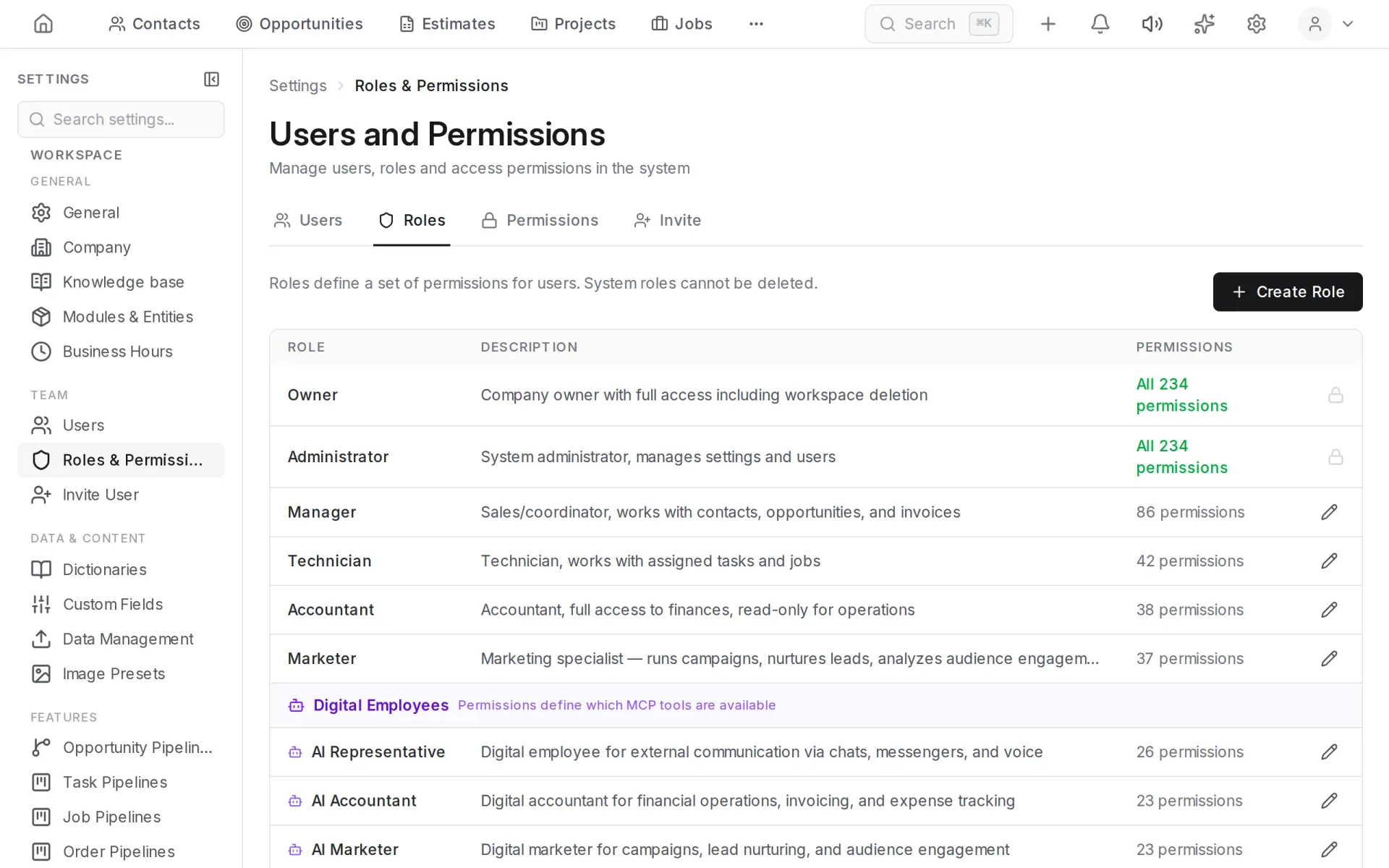Edit the Accountant role pencil icon
Image resolution: width=1389 pixels, height=868 pixels.
[x=1329, y=610]
